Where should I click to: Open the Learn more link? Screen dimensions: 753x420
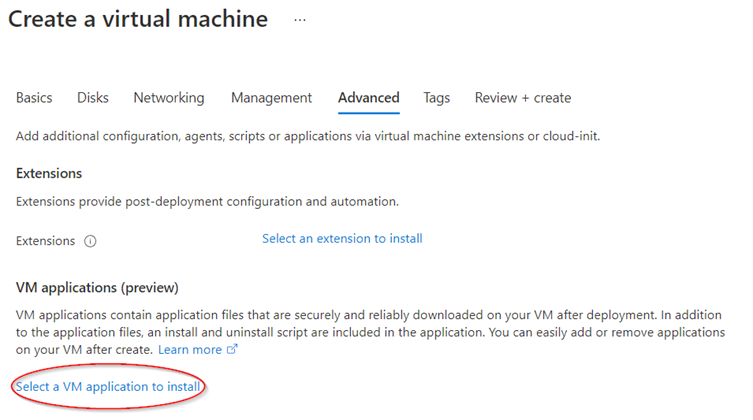click(x=190, y=350)
